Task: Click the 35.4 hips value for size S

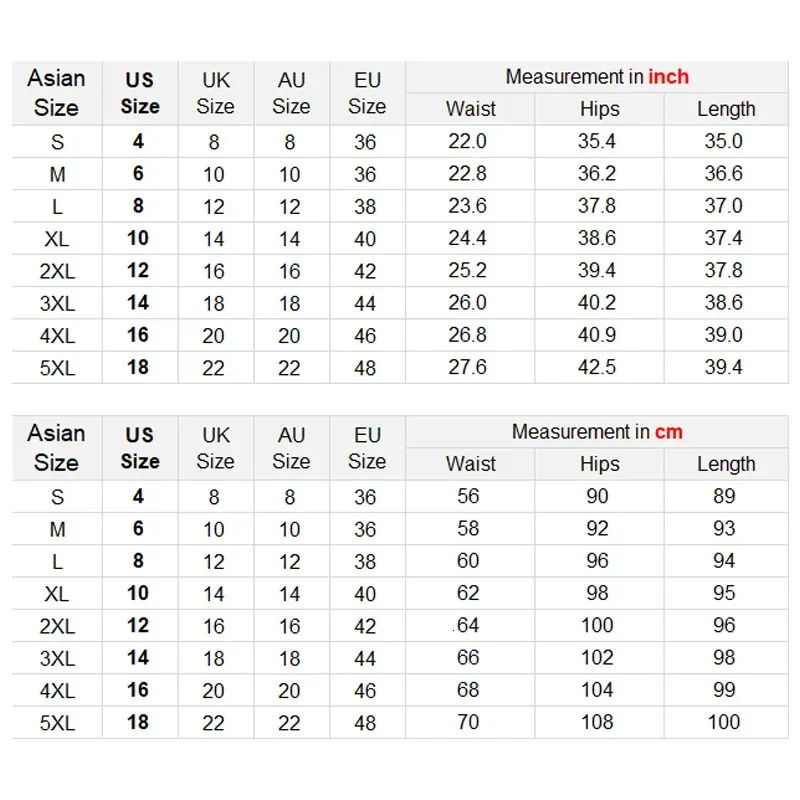Action: (597, 141)
